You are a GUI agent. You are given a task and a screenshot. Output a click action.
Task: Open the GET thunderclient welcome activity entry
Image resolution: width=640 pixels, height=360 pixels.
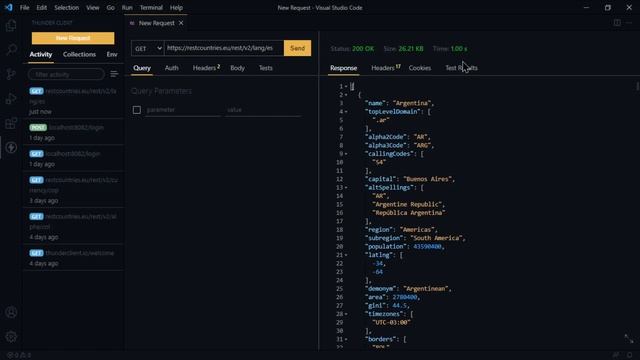coord(73,258)
